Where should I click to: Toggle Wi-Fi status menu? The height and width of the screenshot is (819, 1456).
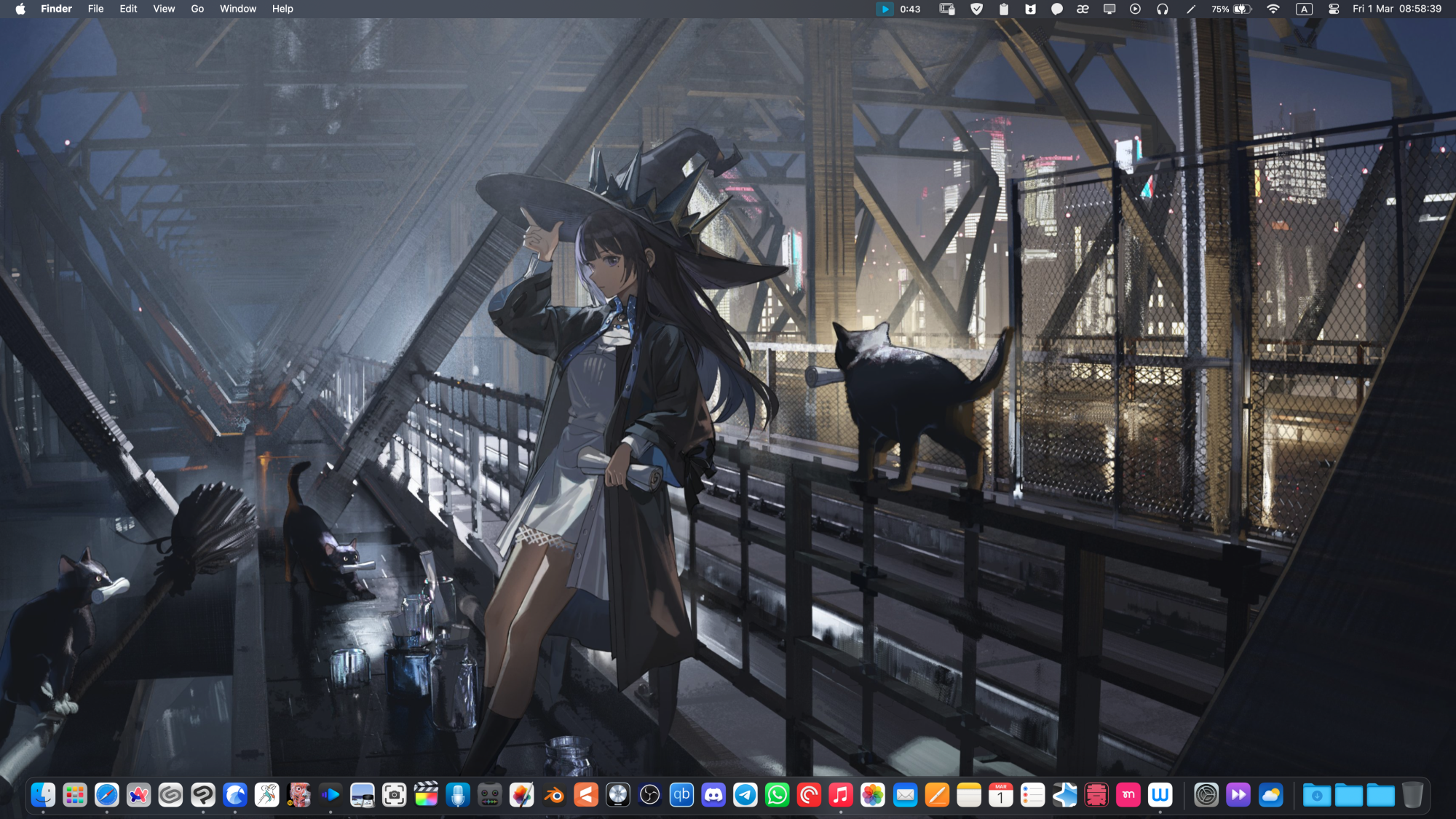click(x=1273, y=9)
